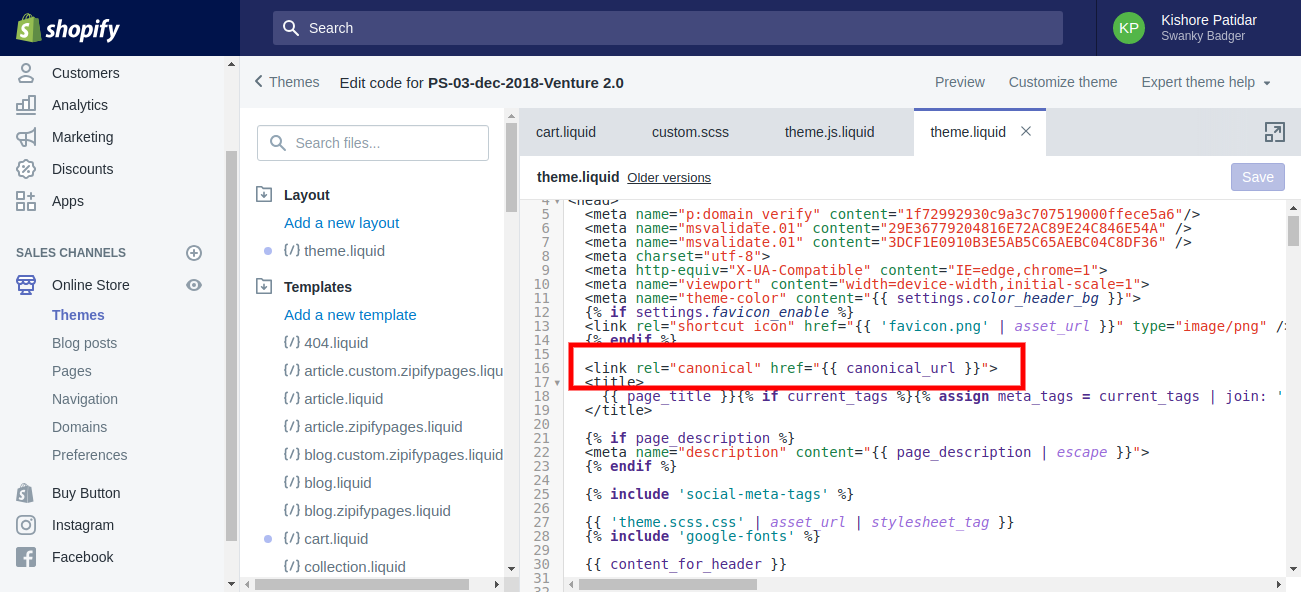Click the Apps grid icon
The image size is (1301, 592).
click(x=26, y=201)
